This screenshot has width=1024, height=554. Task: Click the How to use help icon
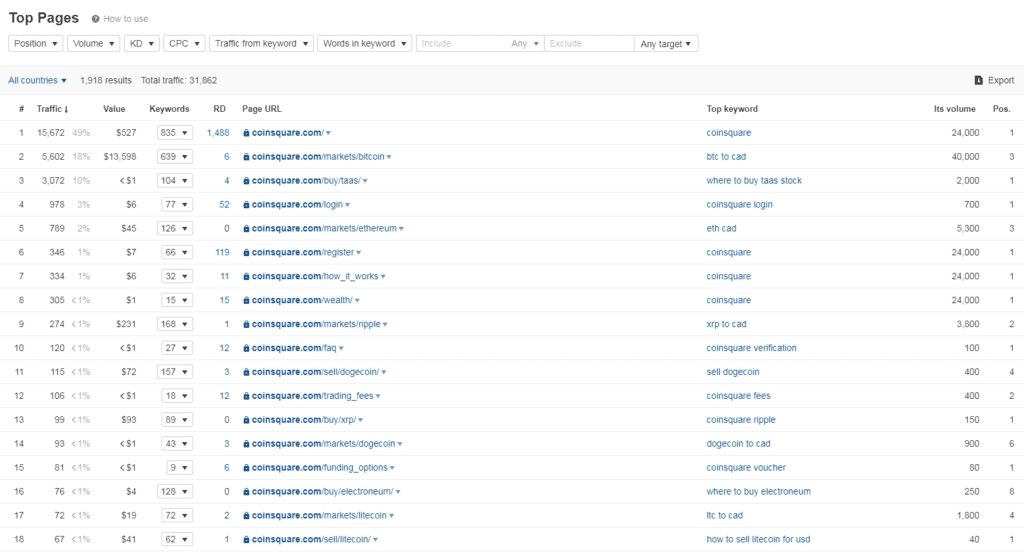coord(95,19)
